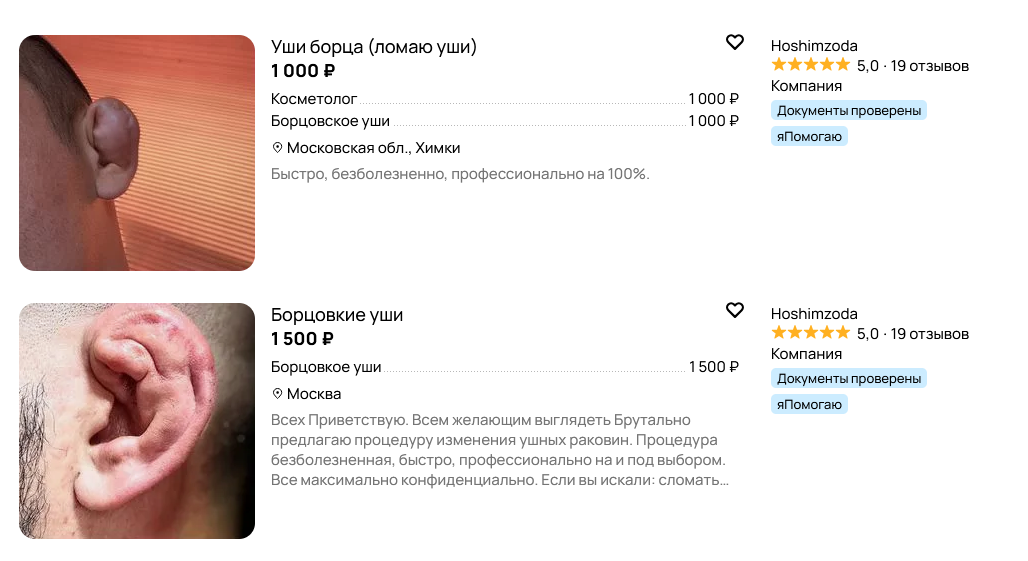The width and height of the screenshot is (1028, 561).
Task: Favorite the 'Уши борца' listing heart icon
Action: coord(734,42)
